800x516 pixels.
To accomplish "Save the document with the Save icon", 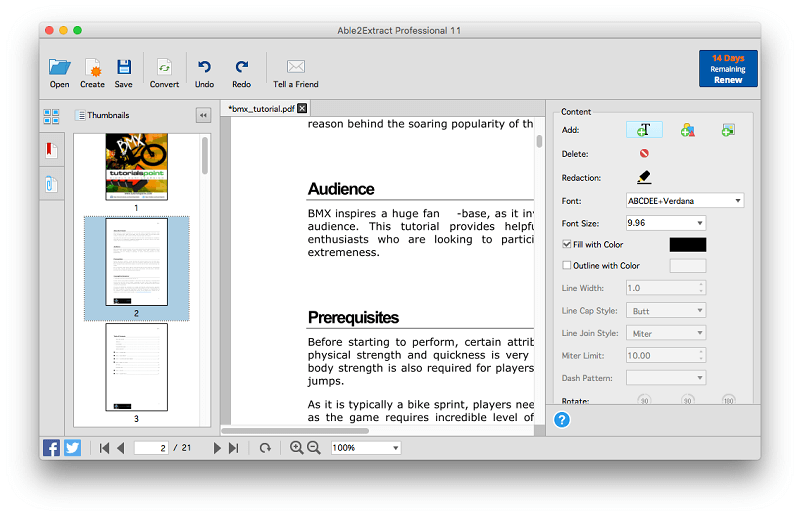I will coord(123,67).
